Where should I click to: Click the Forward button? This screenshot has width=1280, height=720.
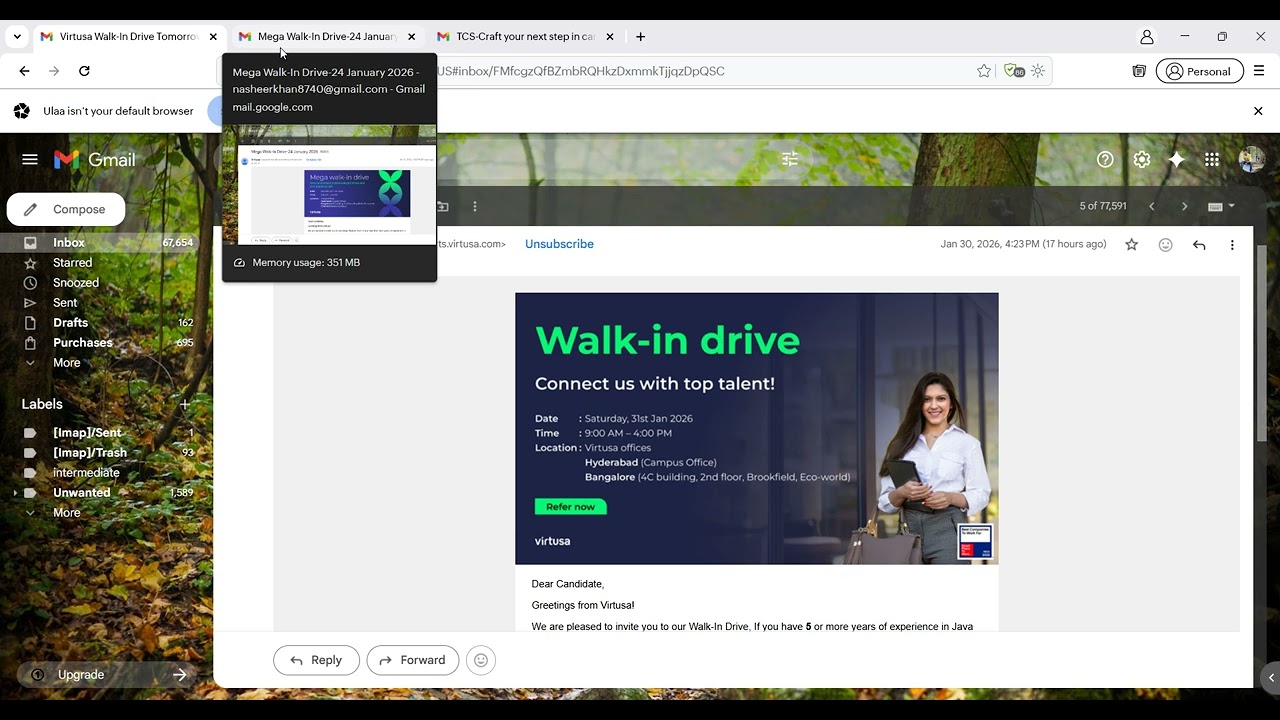click(413, 660)
